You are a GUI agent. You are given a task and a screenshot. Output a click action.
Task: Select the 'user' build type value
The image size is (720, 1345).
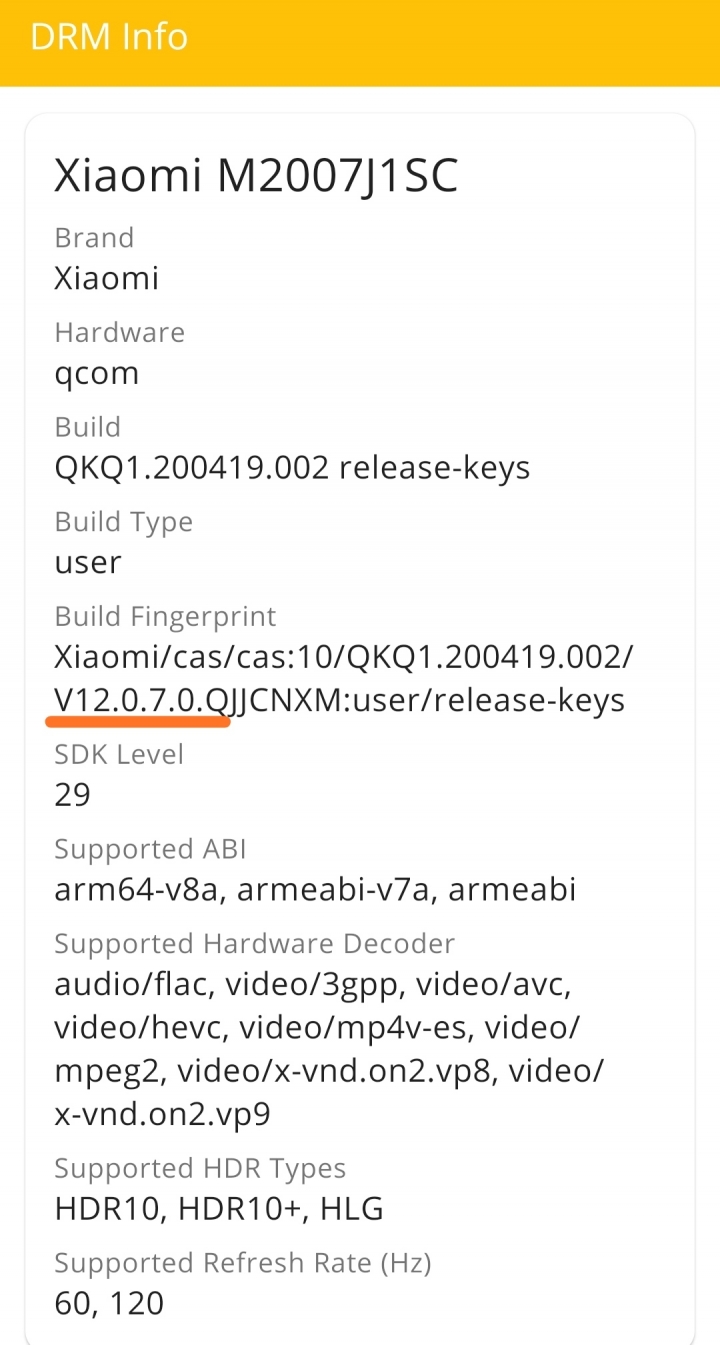tap(88, 562)
